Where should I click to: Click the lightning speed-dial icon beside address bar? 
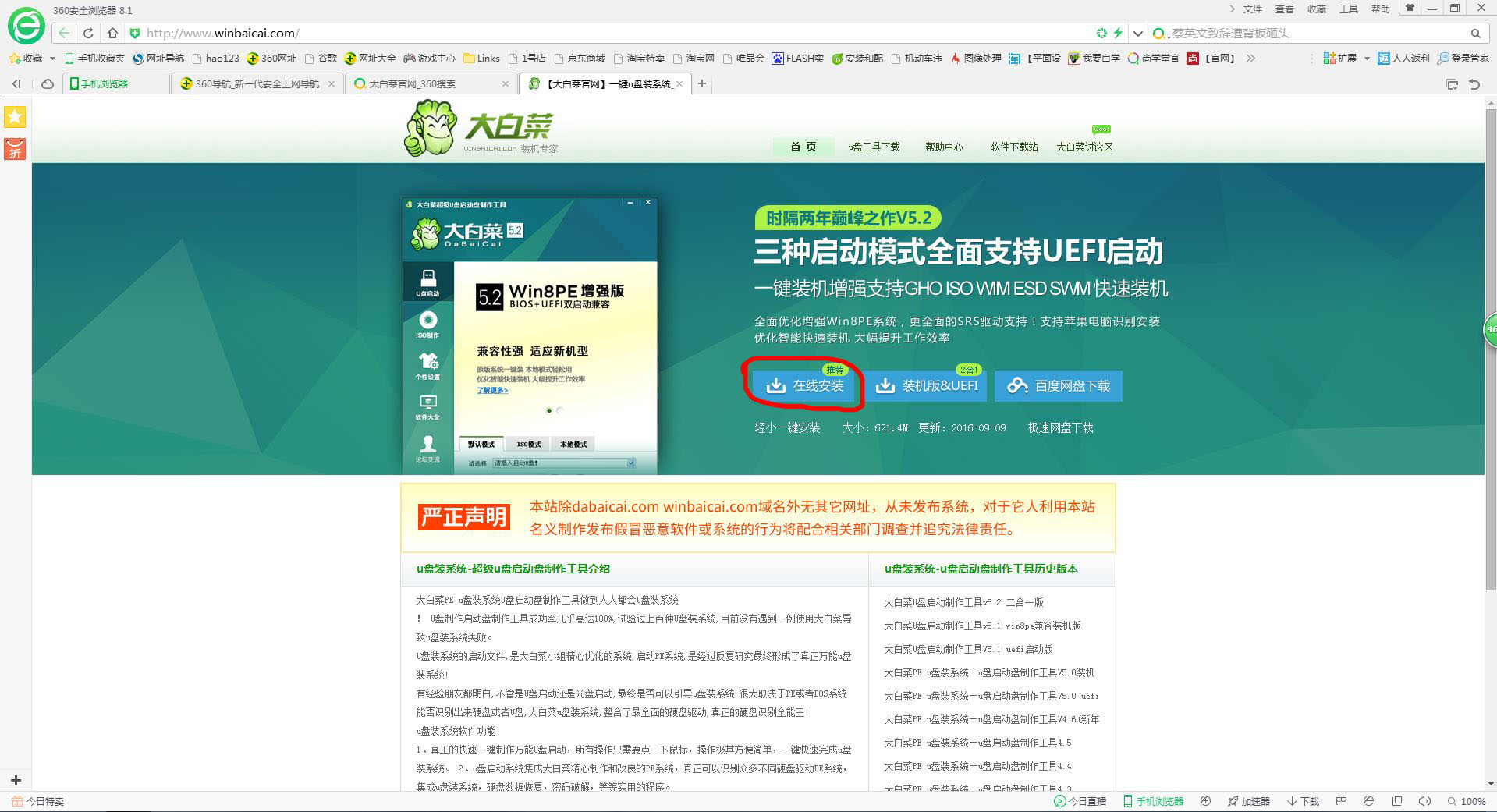click(1119, 33)
